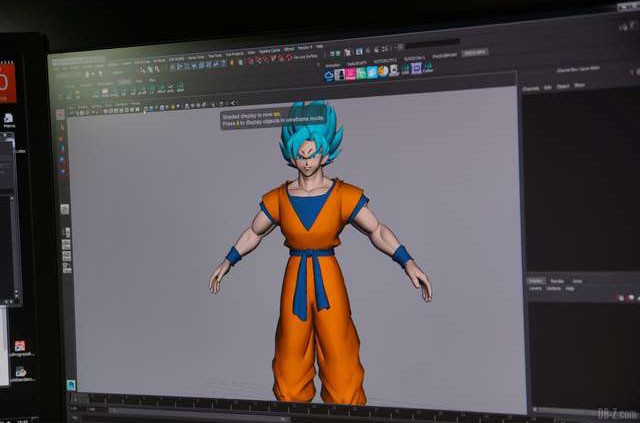The image size is (640, 423).
Task: Open the Channels menu in the Channel Box
Action: (x=531, y=88)
